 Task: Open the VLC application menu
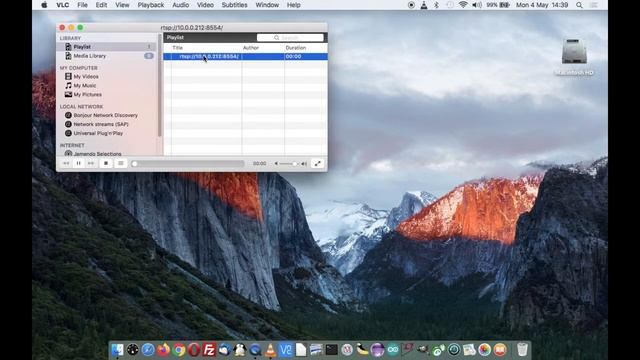pyautogui.click(x=62, y=5)
